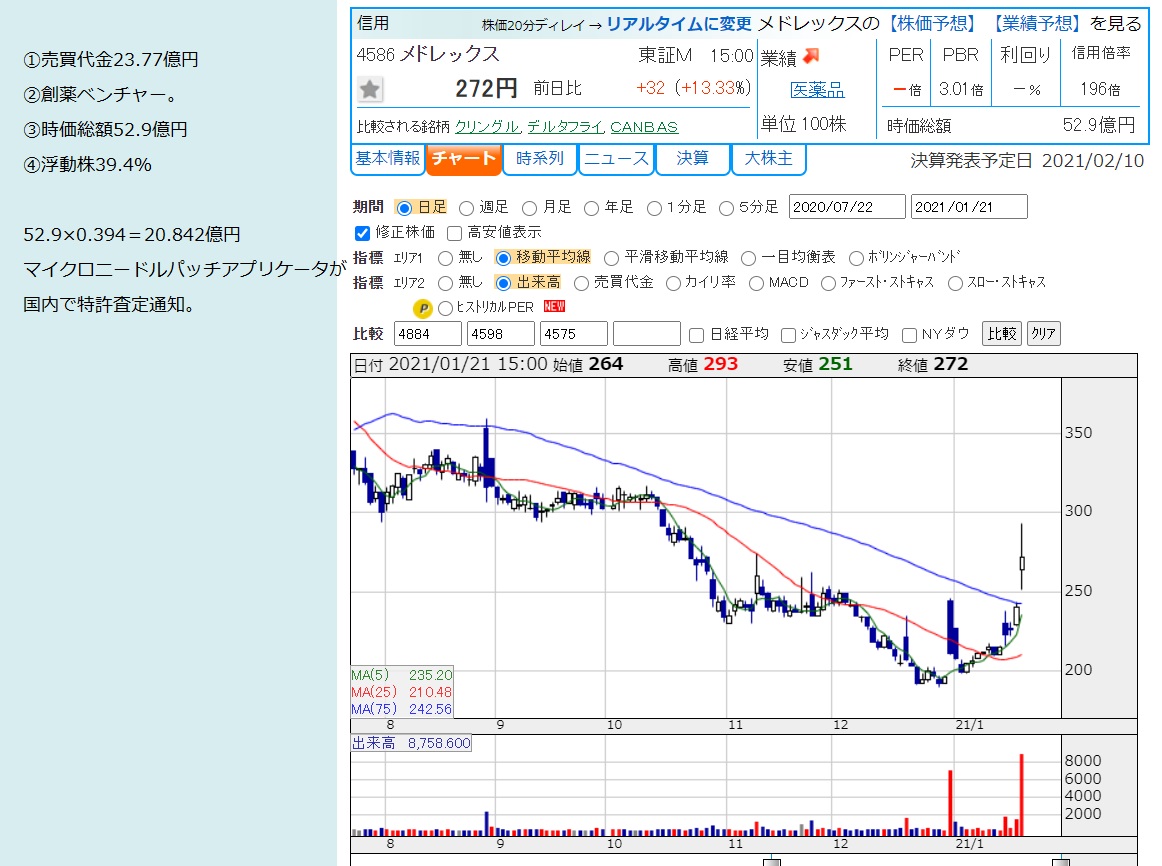Open the 時系列 tab
1162x866 pixels.
click(540, 159)
